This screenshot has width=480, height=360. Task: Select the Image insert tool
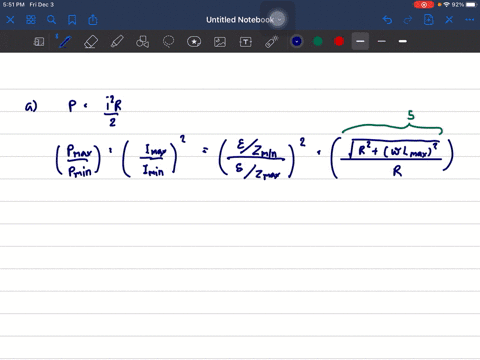coord(220,42)
